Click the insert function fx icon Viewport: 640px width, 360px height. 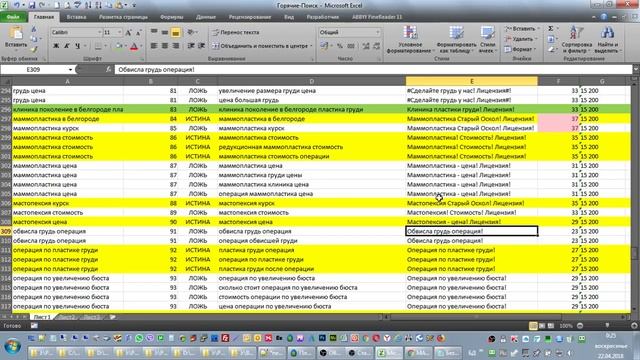(x=108, y=69)
